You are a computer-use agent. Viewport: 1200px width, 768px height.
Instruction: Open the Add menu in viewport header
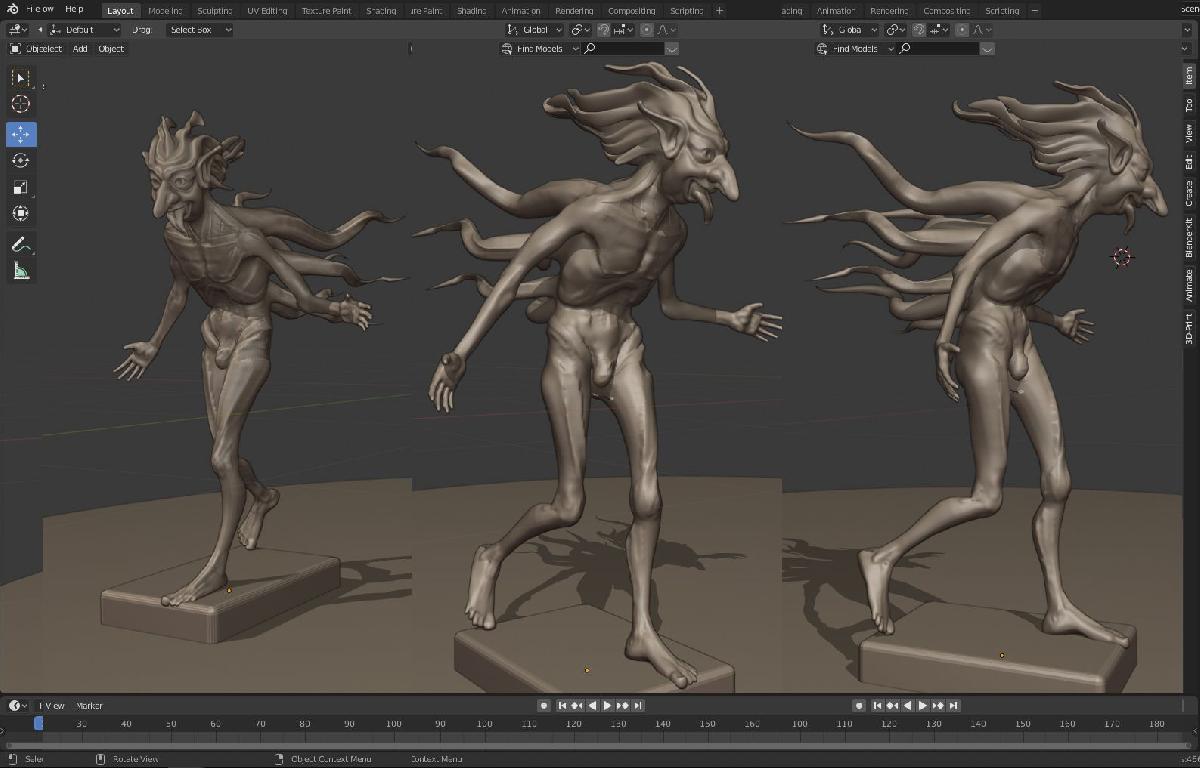tap(80, 49)
